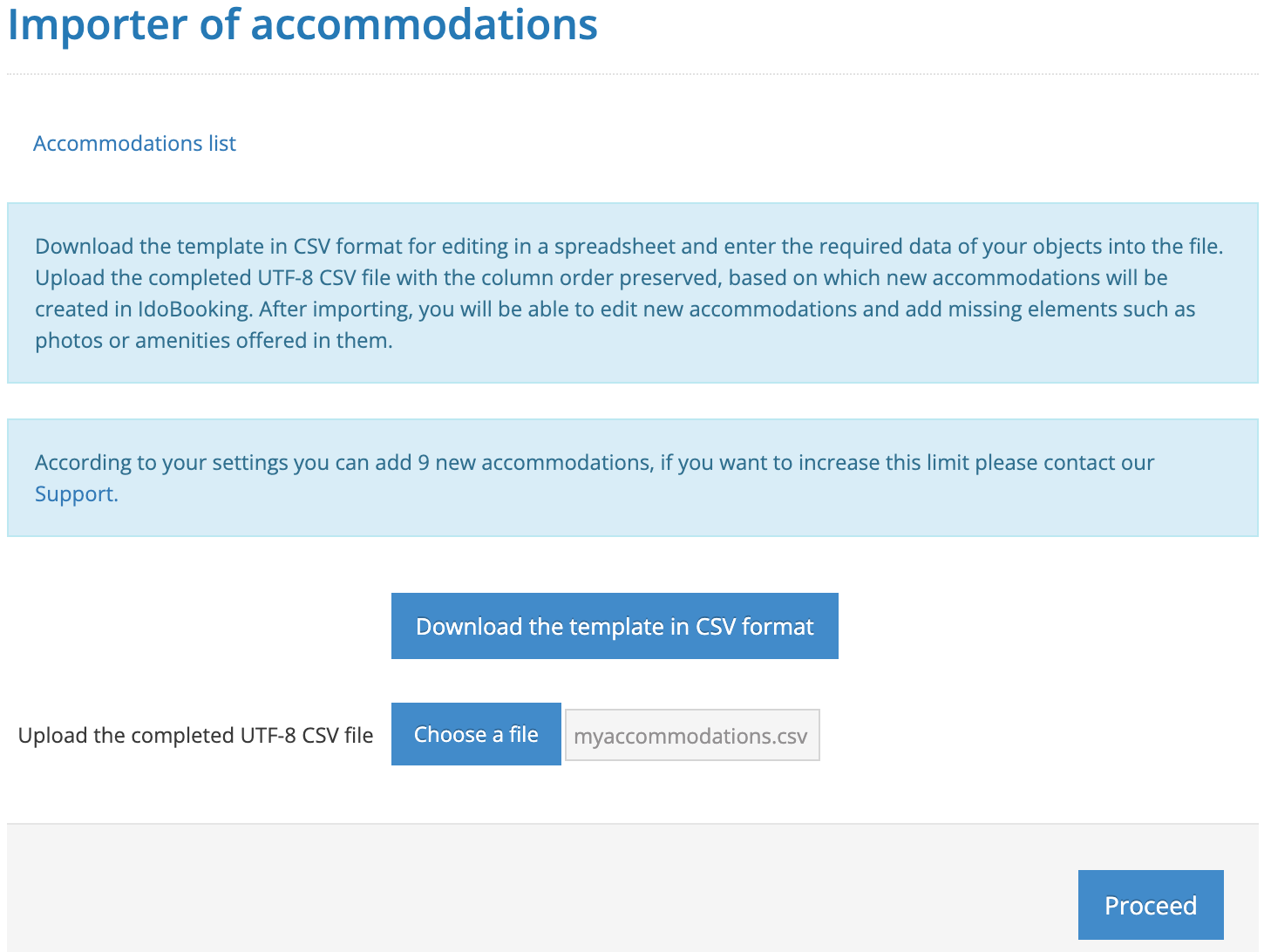Click the myaccommodations.csv file name field

coord(692,736)
